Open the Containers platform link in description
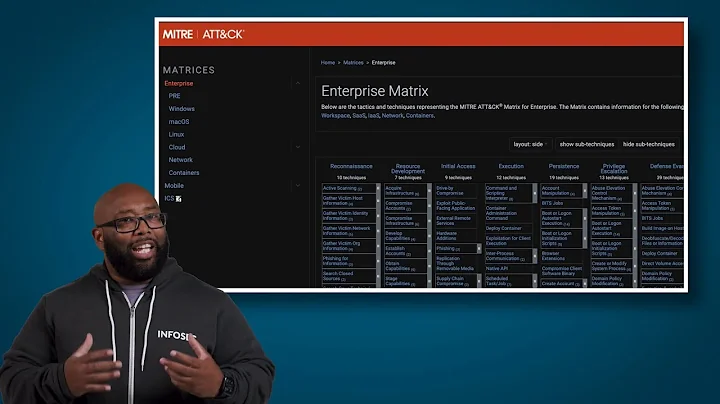The image size is (720, 404). tap(420, 116)
